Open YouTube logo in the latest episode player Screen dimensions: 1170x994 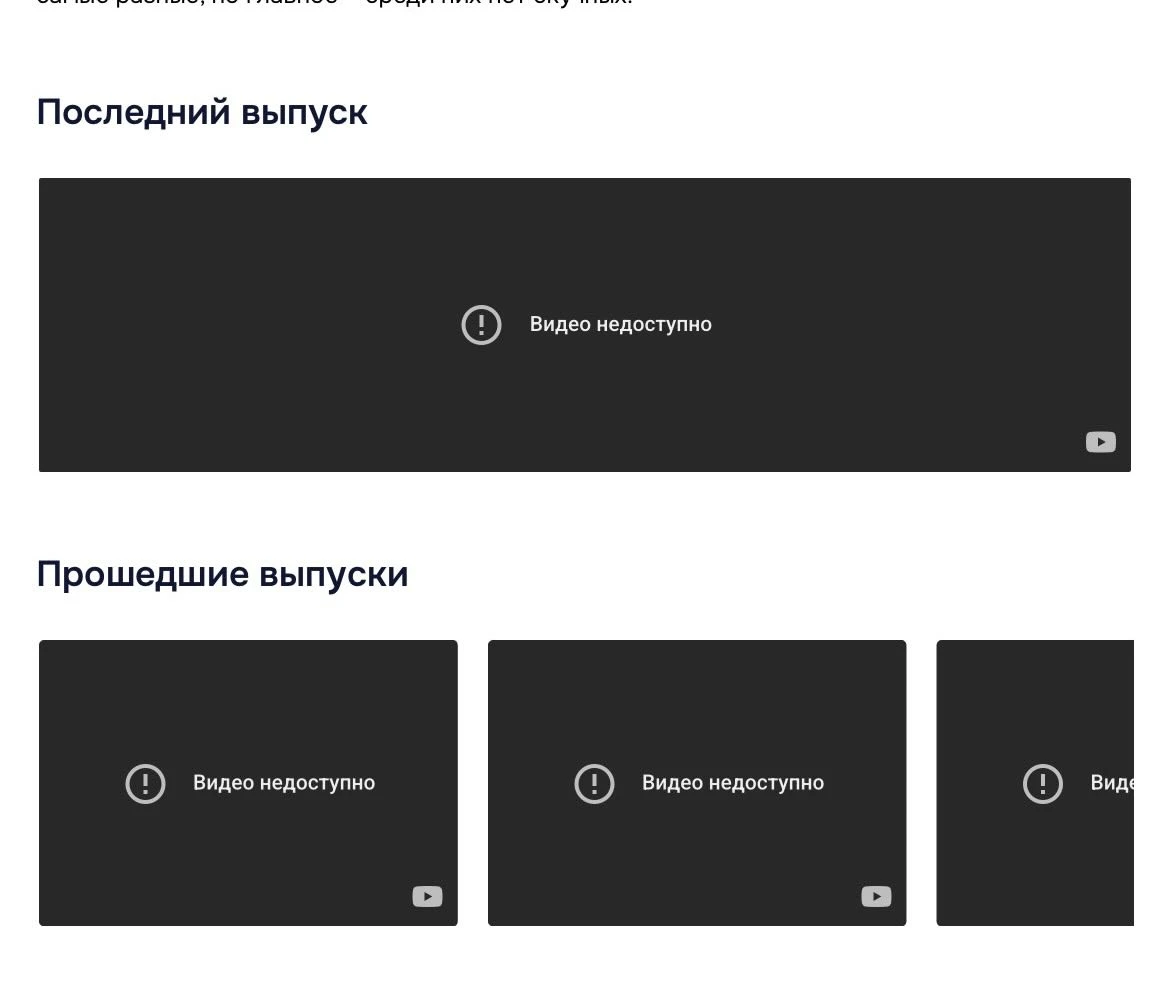point(1100,442)
